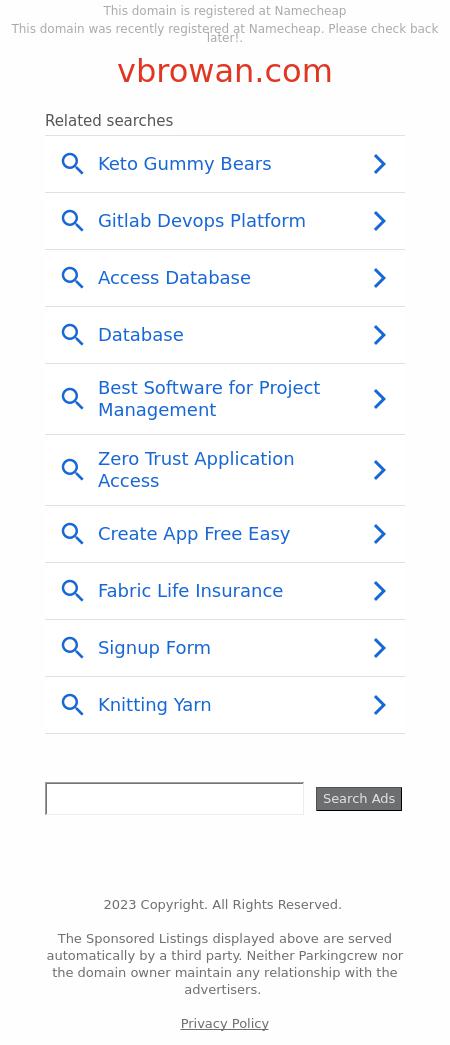The image size is (450, 1045).
Task: Click chevron arrow on Knitting Yarn row
Action: point(379,704)
